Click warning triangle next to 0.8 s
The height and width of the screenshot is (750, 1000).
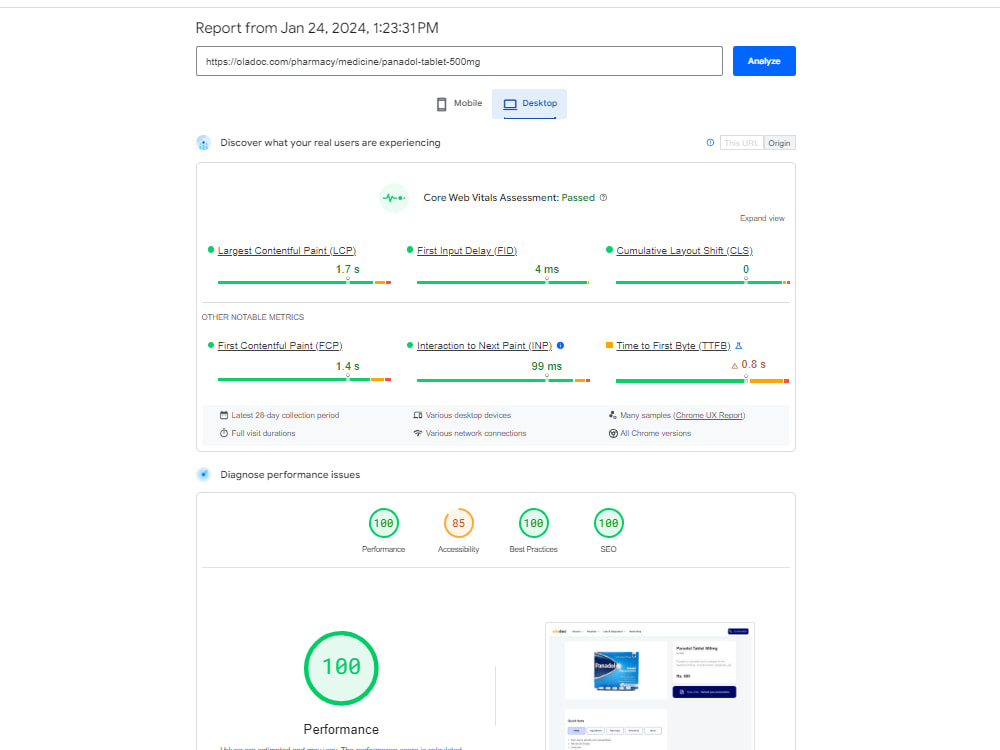735,365
